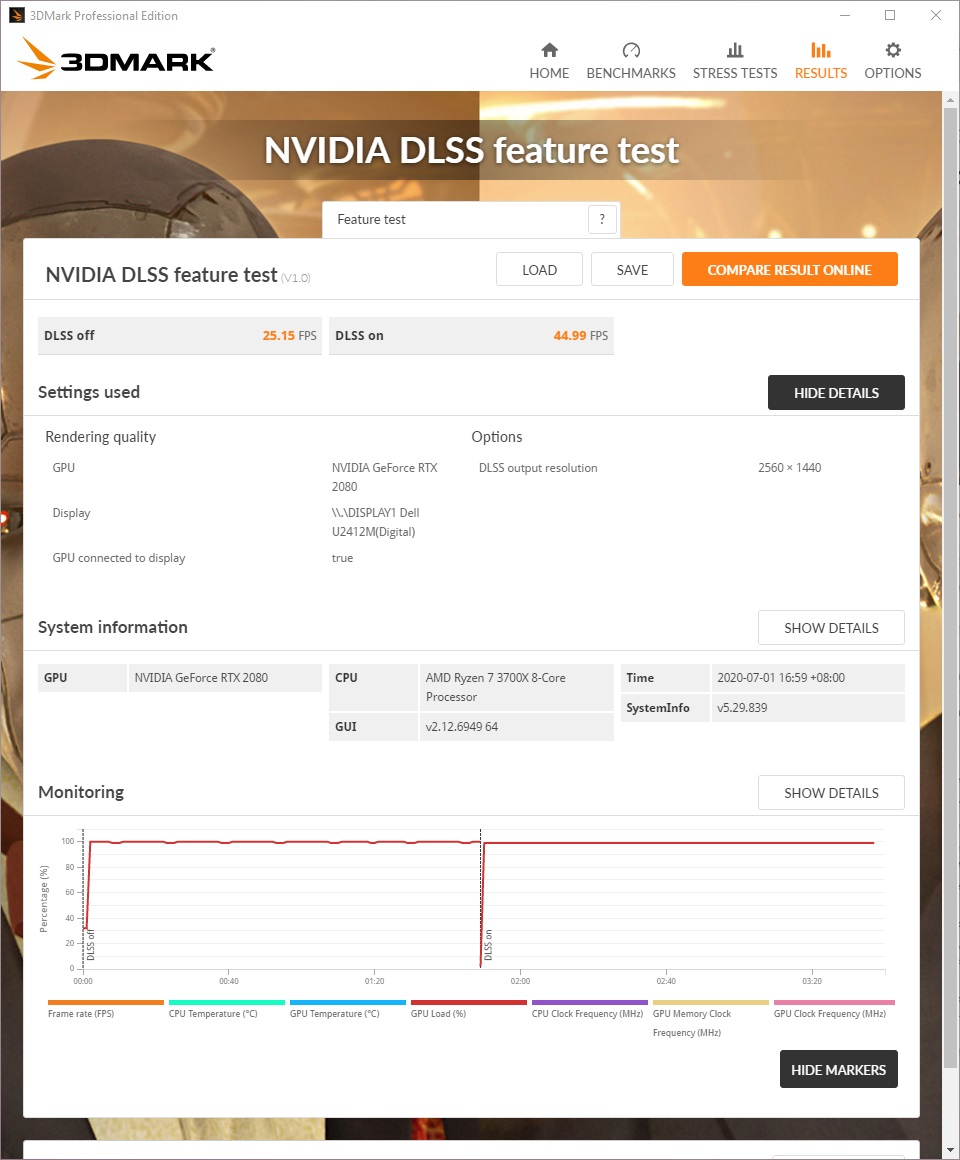Click the DLSS on marker in graph
Screen dimensions: 960x1160
pyautogui.click(x=488, y=945)
